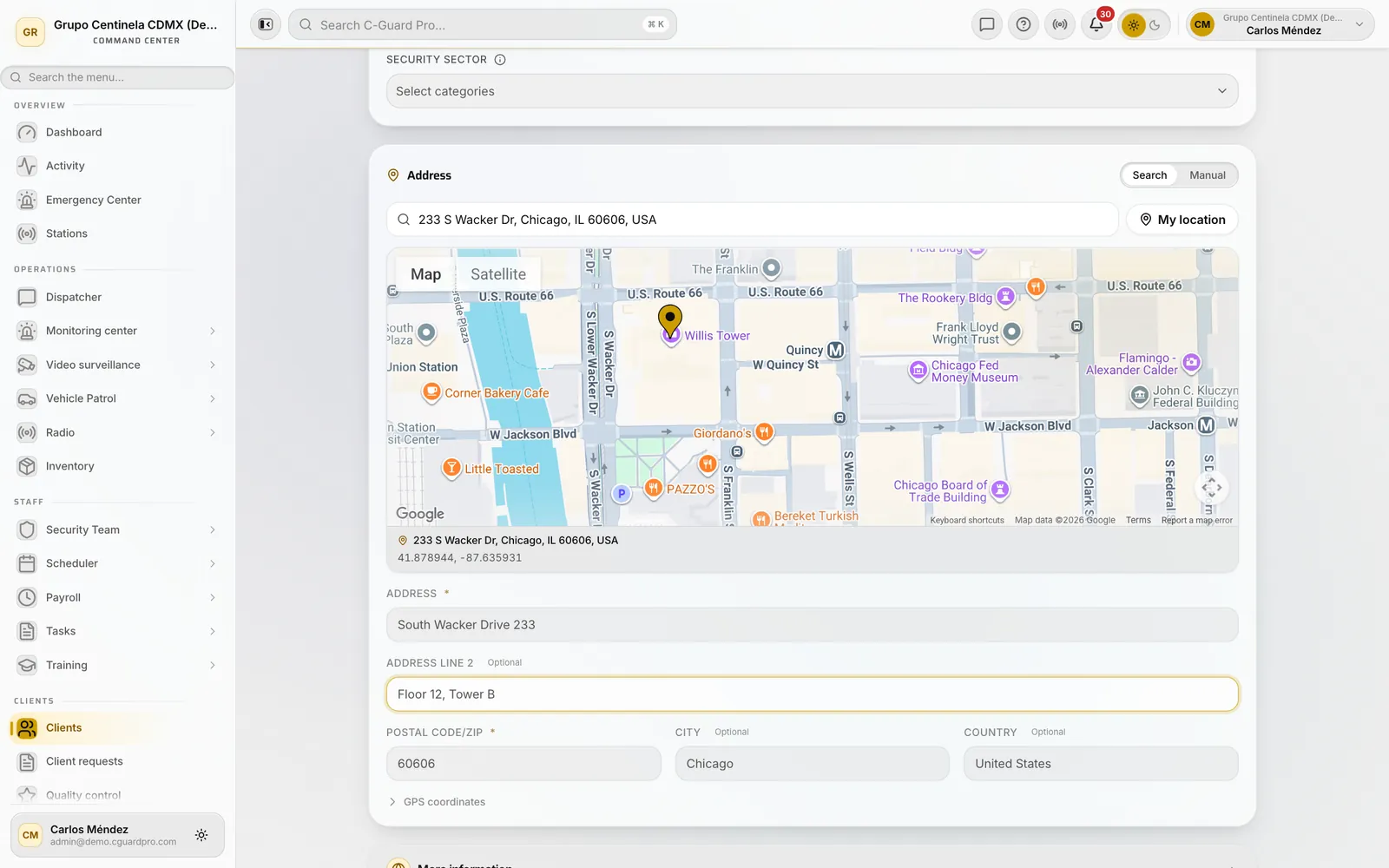Expand the Training submenu
The image size is (1389, 868).
213,665
